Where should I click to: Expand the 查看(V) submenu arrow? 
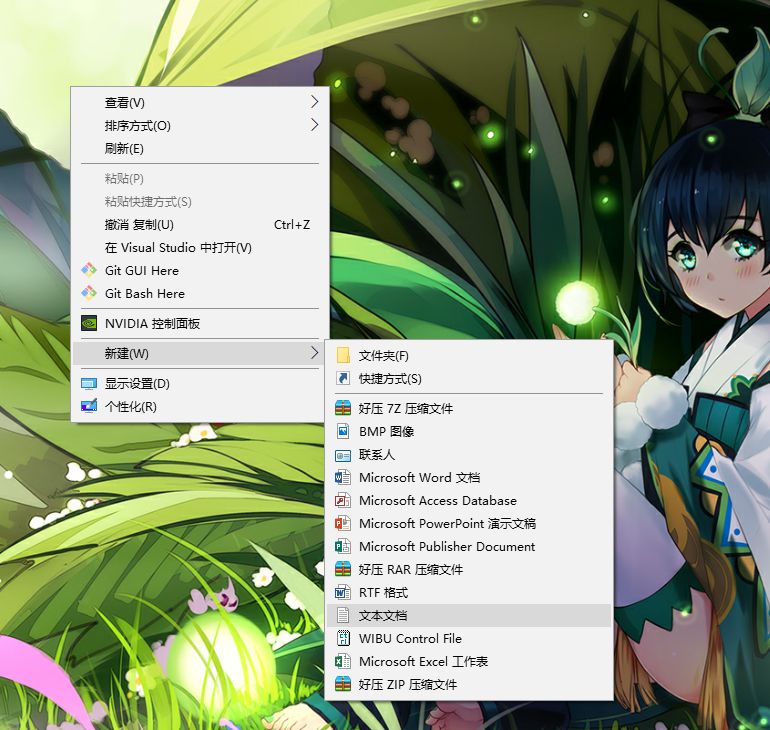(x=315, y=102)
